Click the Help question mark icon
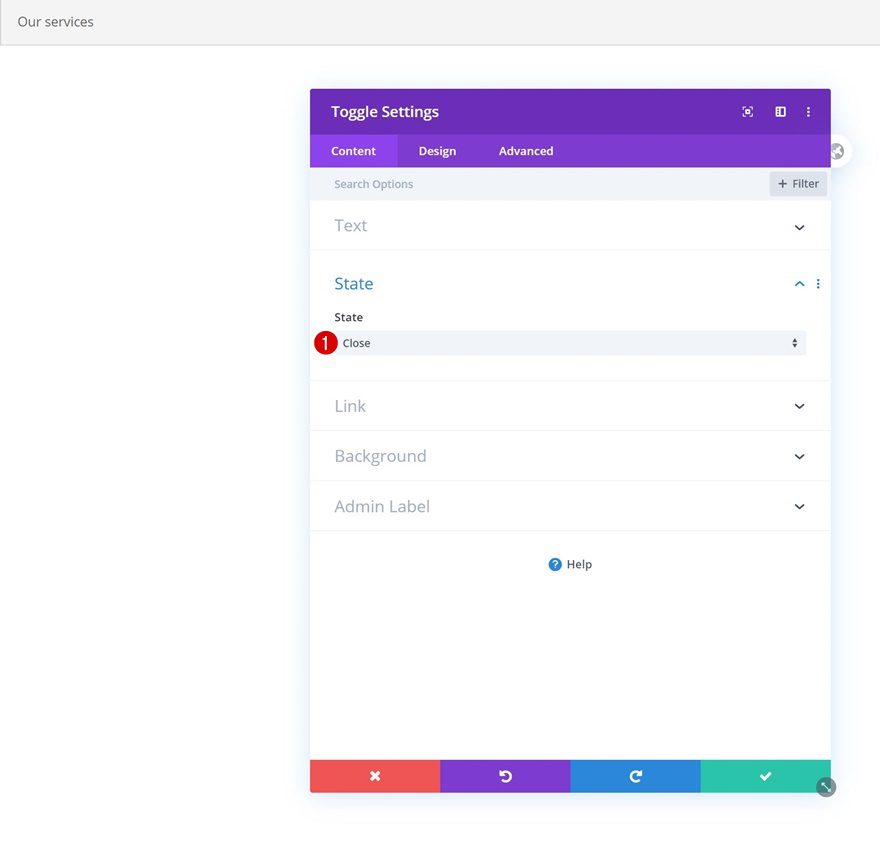This screenshot has height=846, width=880. [554, 564]
